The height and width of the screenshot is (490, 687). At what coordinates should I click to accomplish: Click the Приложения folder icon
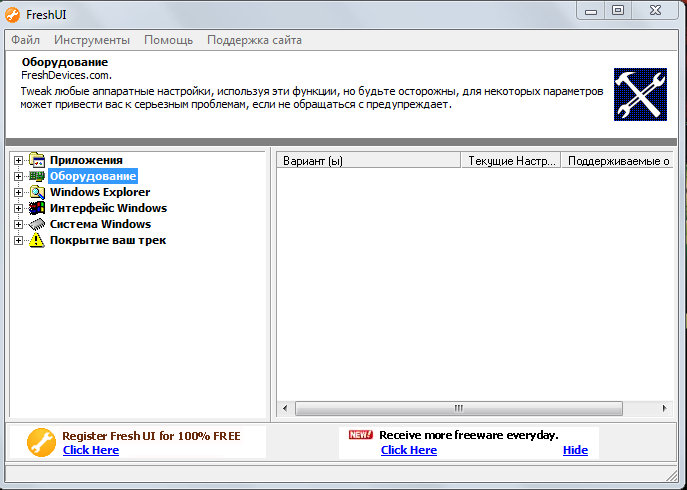tap(37, 160)
